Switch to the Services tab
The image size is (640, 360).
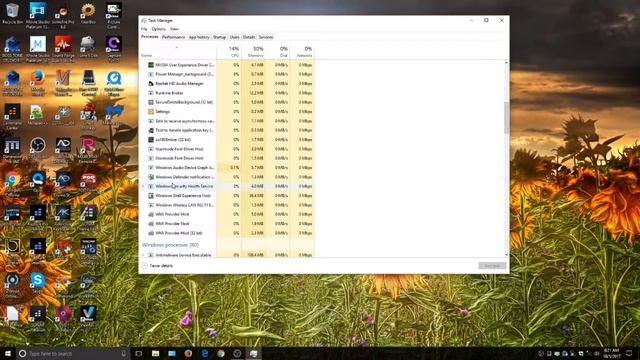coord(266,37)
